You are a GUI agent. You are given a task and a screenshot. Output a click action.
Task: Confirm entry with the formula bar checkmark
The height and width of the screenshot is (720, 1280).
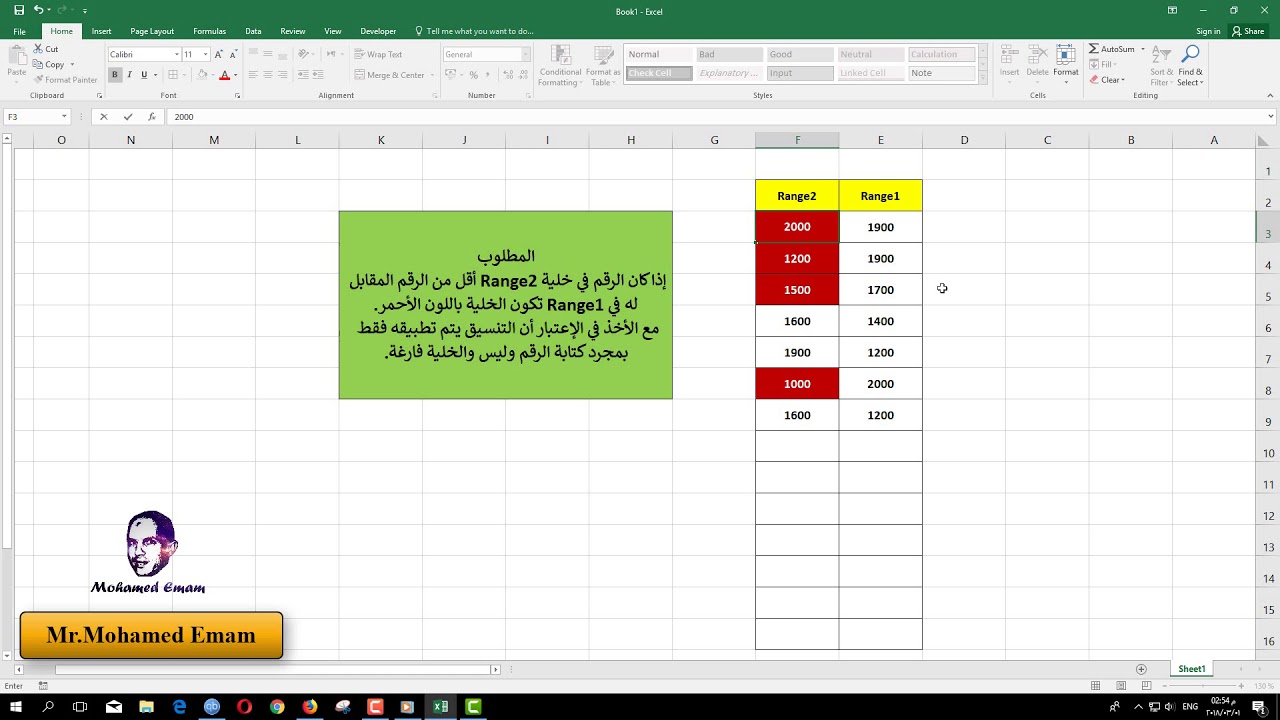[128, 117]
